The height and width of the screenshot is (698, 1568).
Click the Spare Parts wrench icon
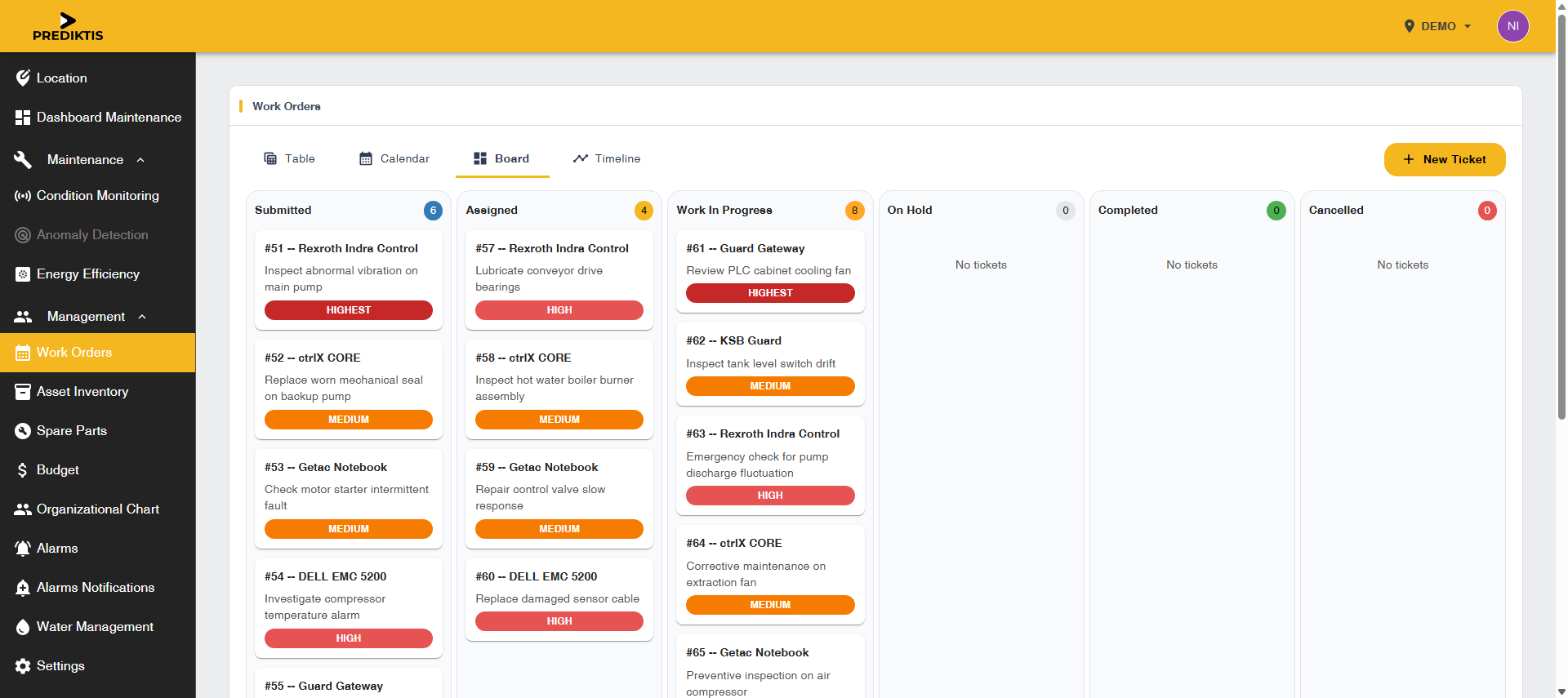pyautogui.click(x=23, y=431)
